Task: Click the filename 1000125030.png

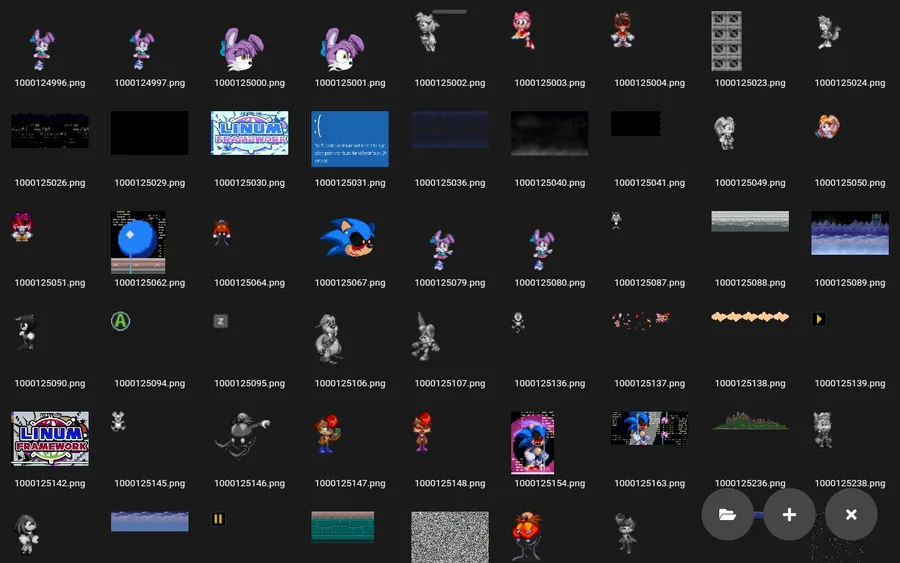Action: (x=250, y=183)
